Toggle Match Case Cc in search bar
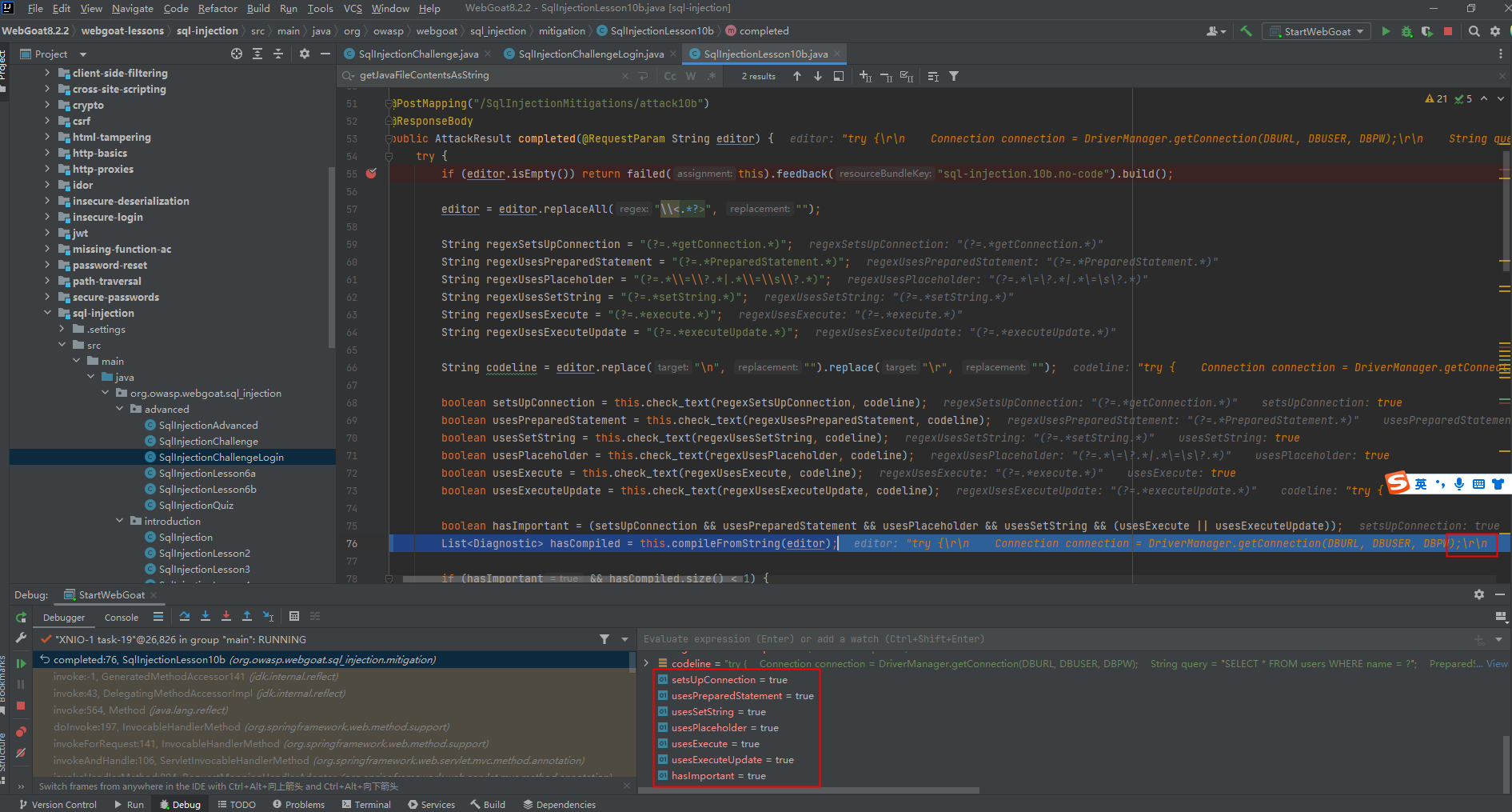 click(x=670, y=76)
